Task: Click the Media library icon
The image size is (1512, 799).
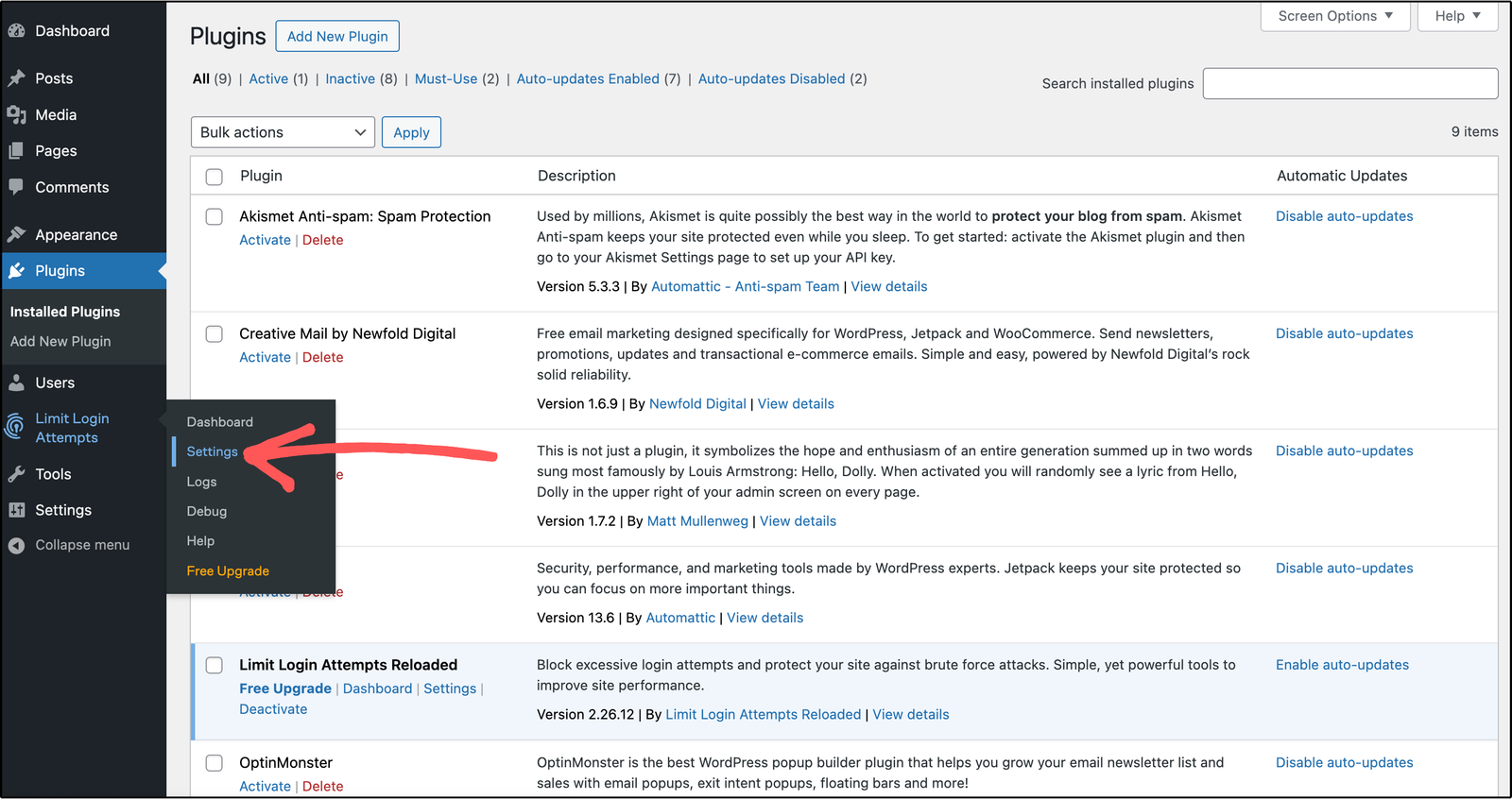Action: [x=16, y=115]
